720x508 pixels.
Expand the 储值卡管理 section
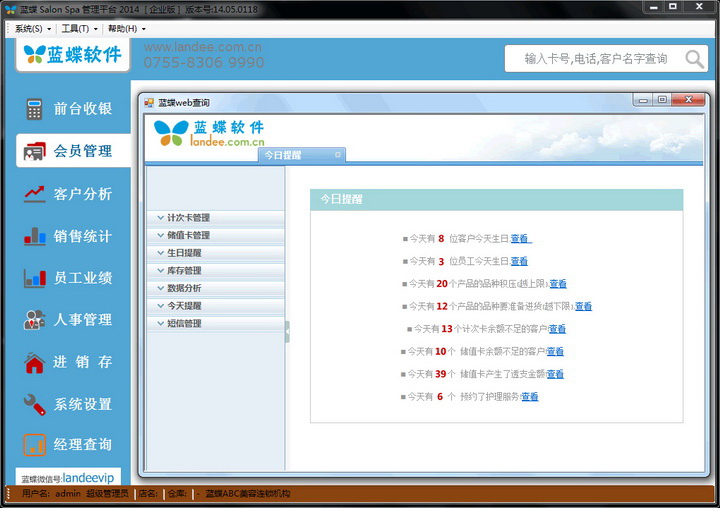(215, 235)
